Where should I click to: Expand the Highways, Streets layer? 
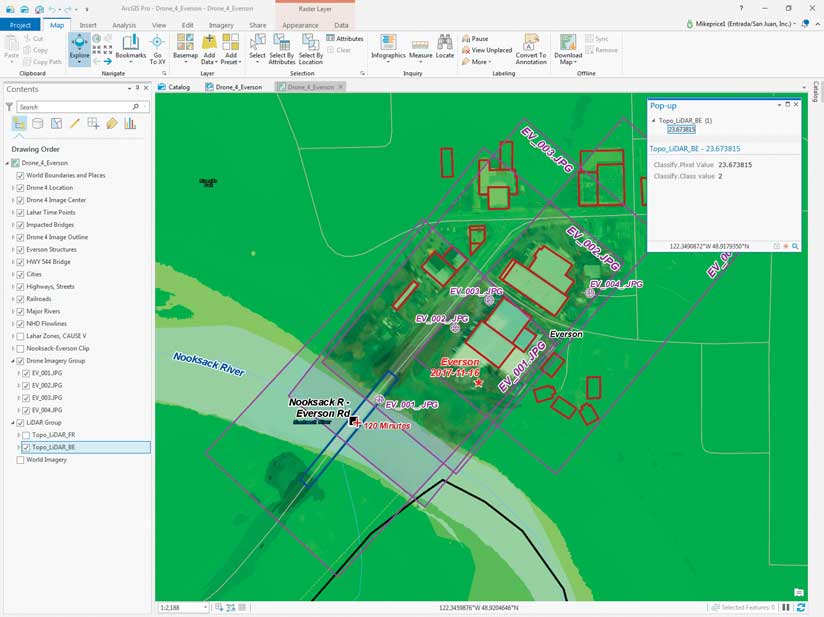click(13, 286)
